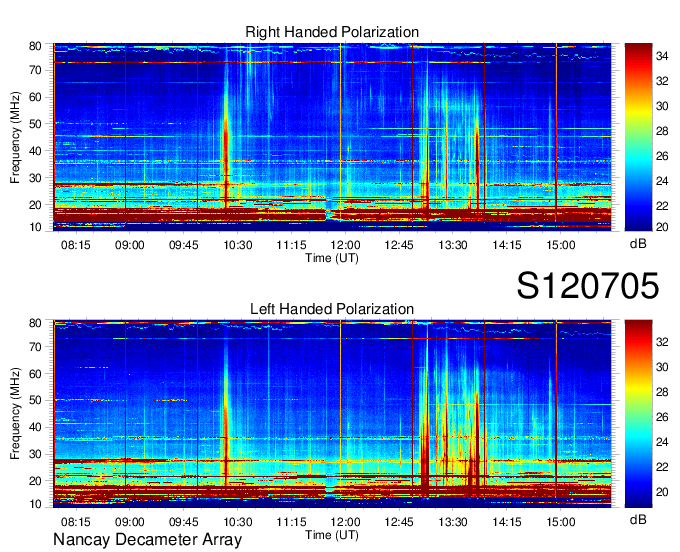The image size is (680, 552).
Task: Select the S120705 observation label
Action: [x=588, y=286]
